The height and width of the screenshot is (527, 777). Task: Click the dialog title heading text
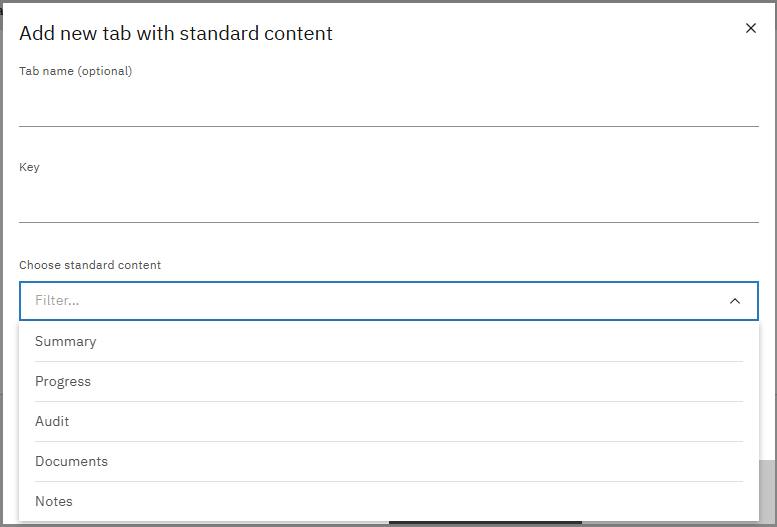(176, 33)
